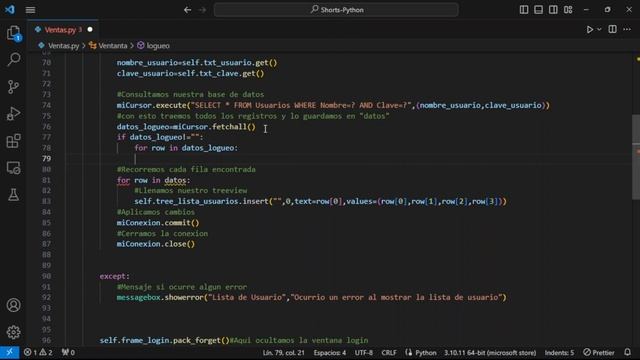Screen dimensions: 640x360
Task: Click 'for row in datos_logueo:' on line 78
Action: (186, 148)
